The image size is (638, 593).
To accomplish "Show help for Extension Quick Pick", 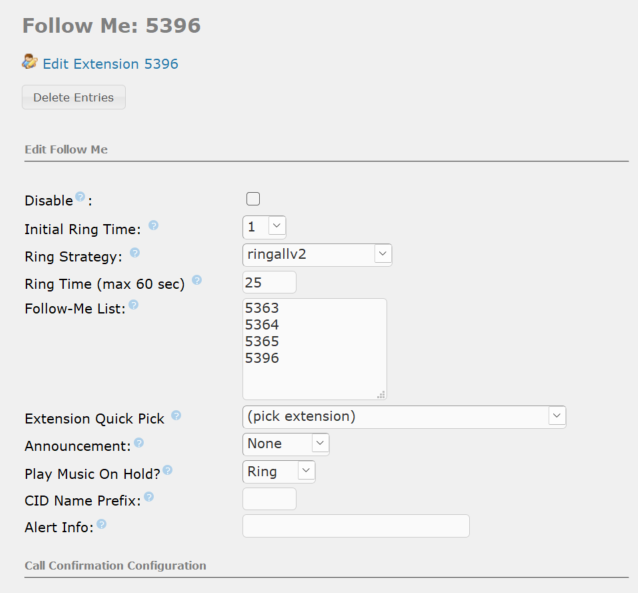I will [176, 415].
